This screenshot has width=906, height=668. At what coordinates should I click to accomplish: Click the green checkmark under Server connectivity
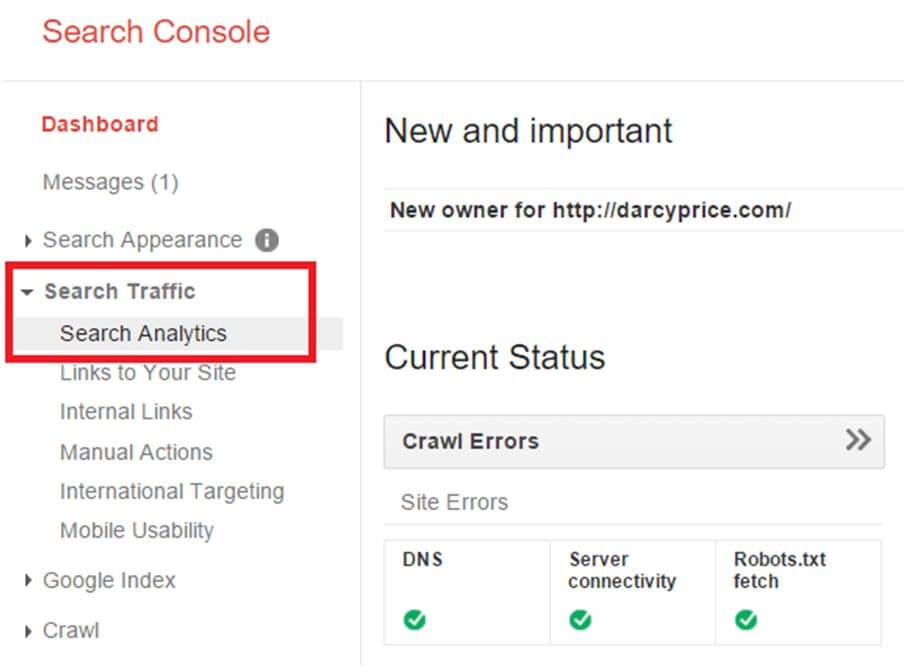click(x=580, y=620)
